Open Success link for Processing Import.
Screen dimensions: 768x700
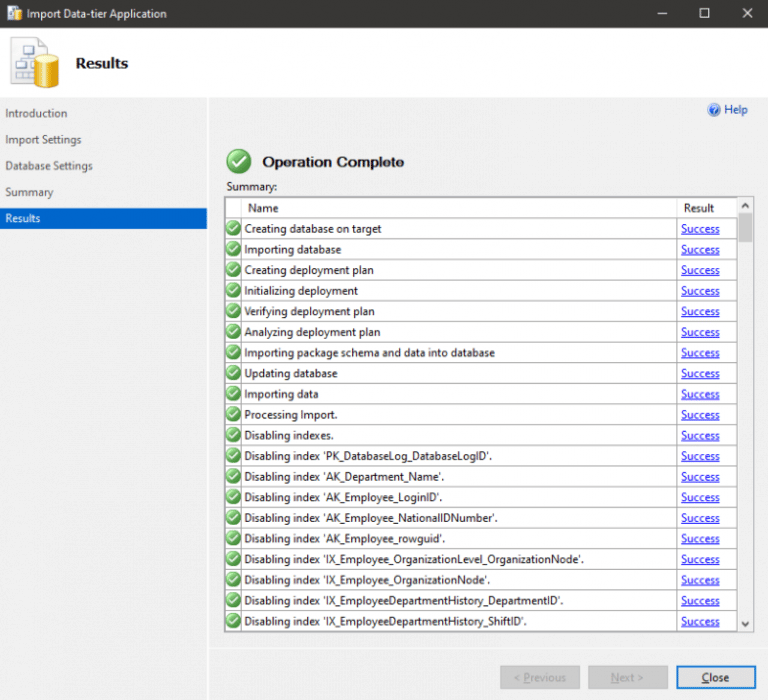(700, 415)
